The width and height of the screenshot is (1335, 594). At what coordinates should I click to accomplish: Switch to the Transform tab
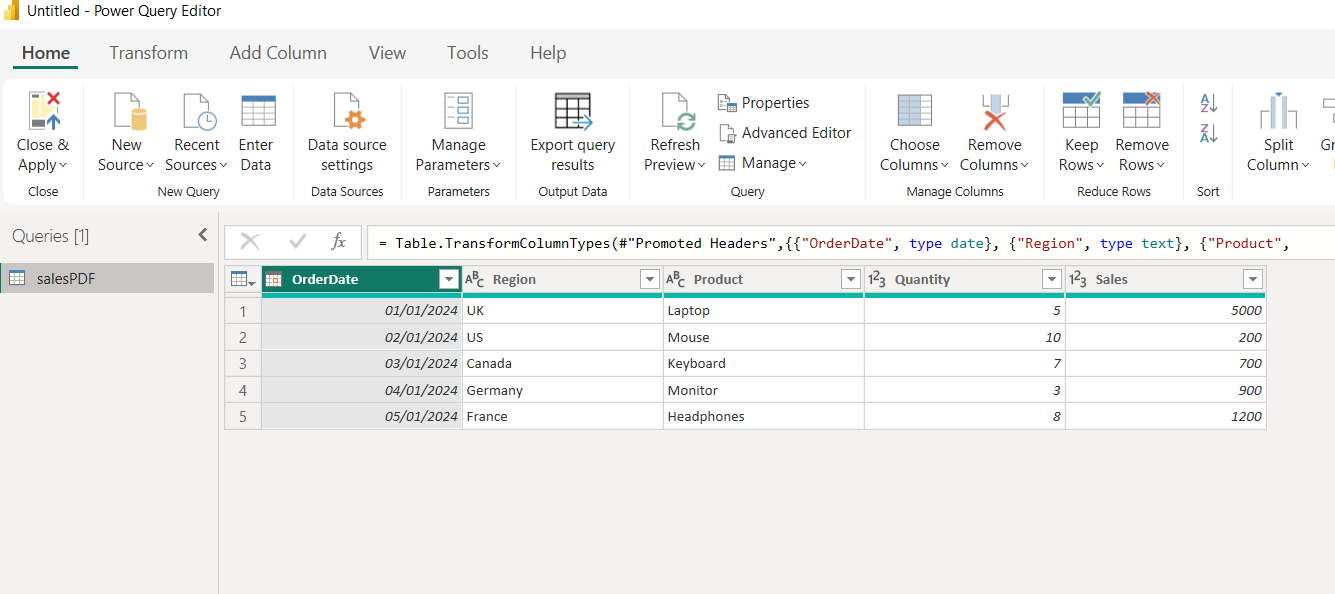click(148, 53)
